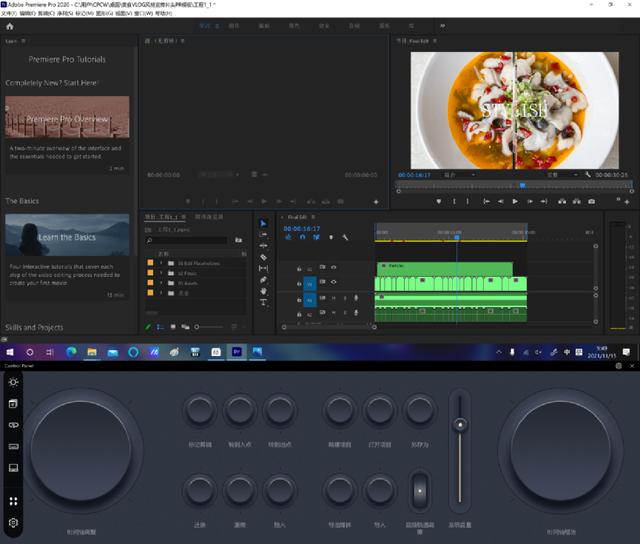
Task: Click the Home icon at top left
Action: coord(9,26)
